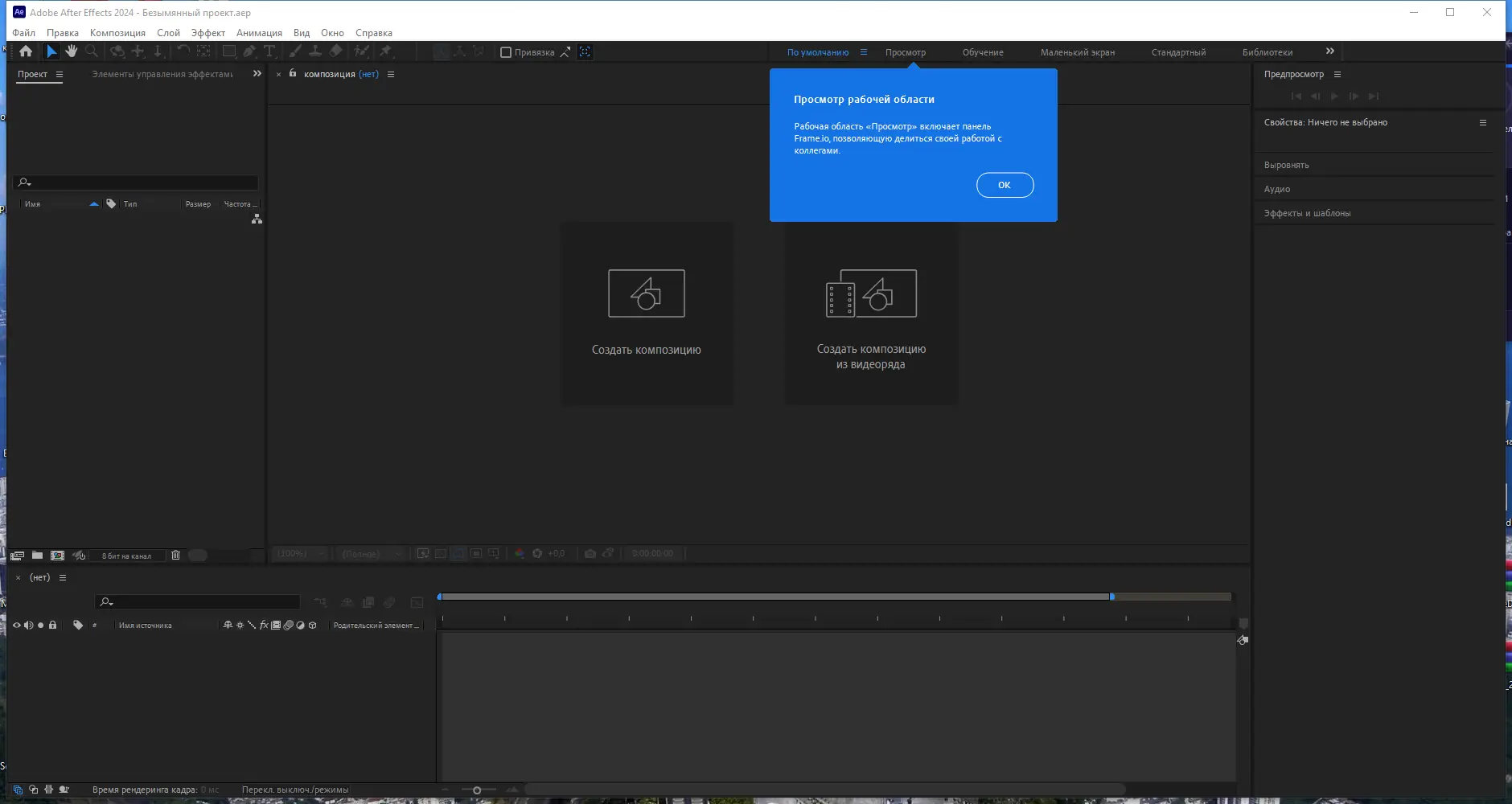Enable the Привязка snapping checkbox
The image size is (1512, 804).
[505, 51]
